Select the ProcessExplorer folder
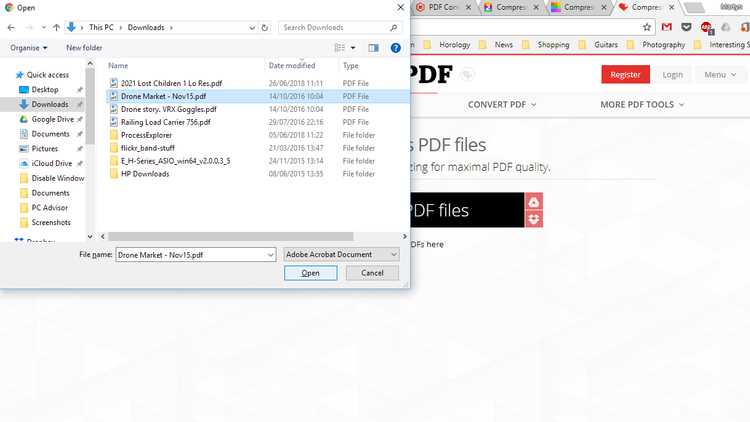Screen dimensions: 750x422 [146, 135]
